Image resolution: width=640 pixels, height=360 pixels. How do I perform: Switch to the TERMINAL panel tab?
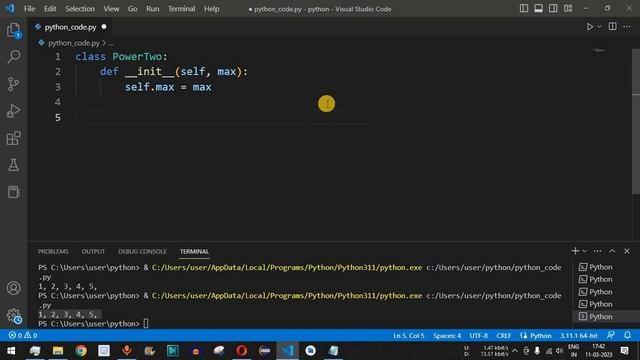(x=194, y=251)
